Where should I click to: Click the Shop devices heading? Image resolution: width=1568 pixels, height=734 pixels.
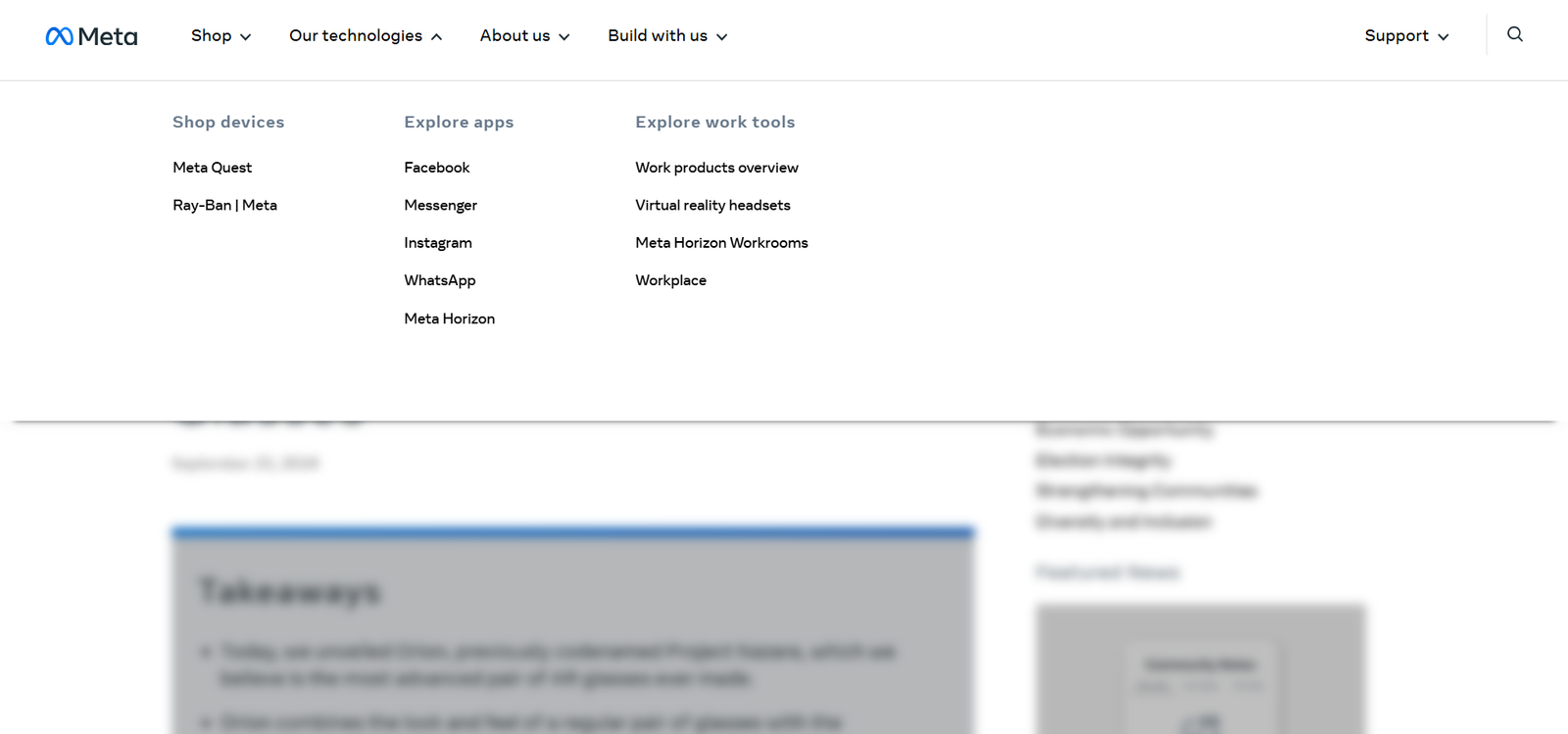(x=228, y=122)
